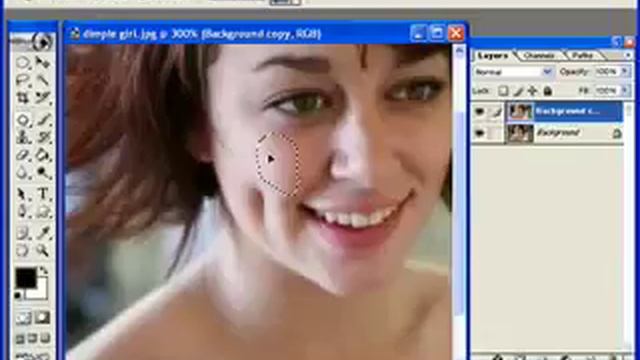This screenshot has height=360, width=640.
Task: Edit in Quick Mask Mode
Action: click(42, 318)
